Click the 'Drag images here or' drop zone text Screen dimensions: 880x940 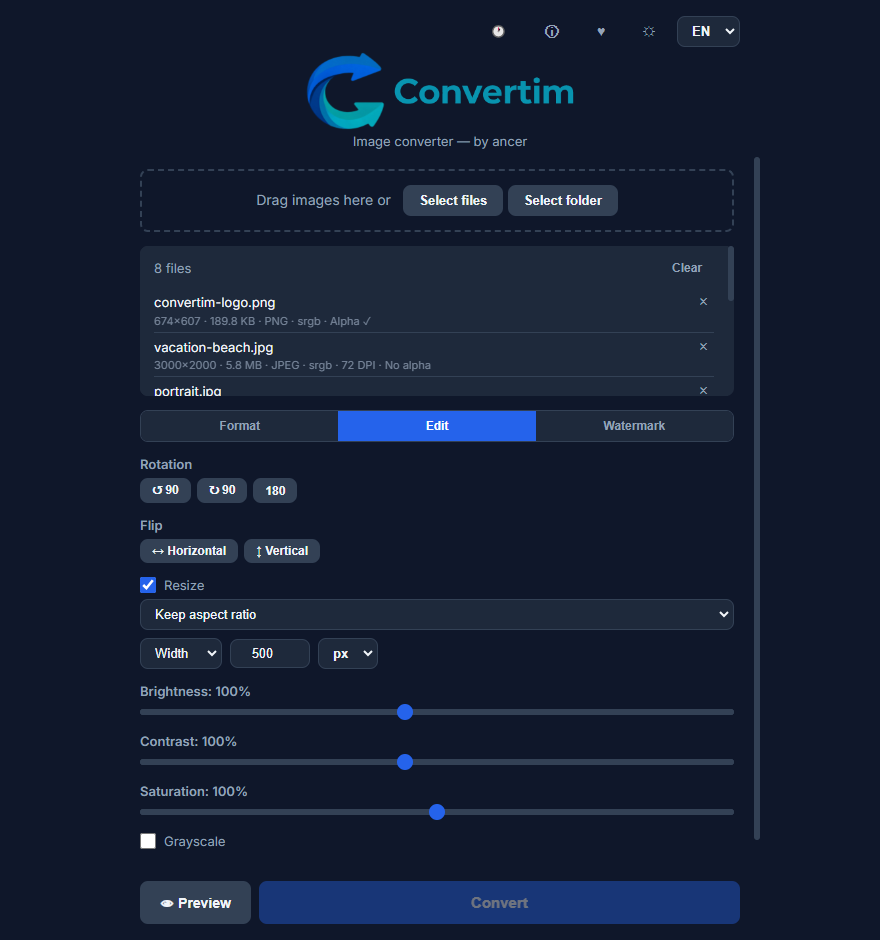tap(323, 200)
